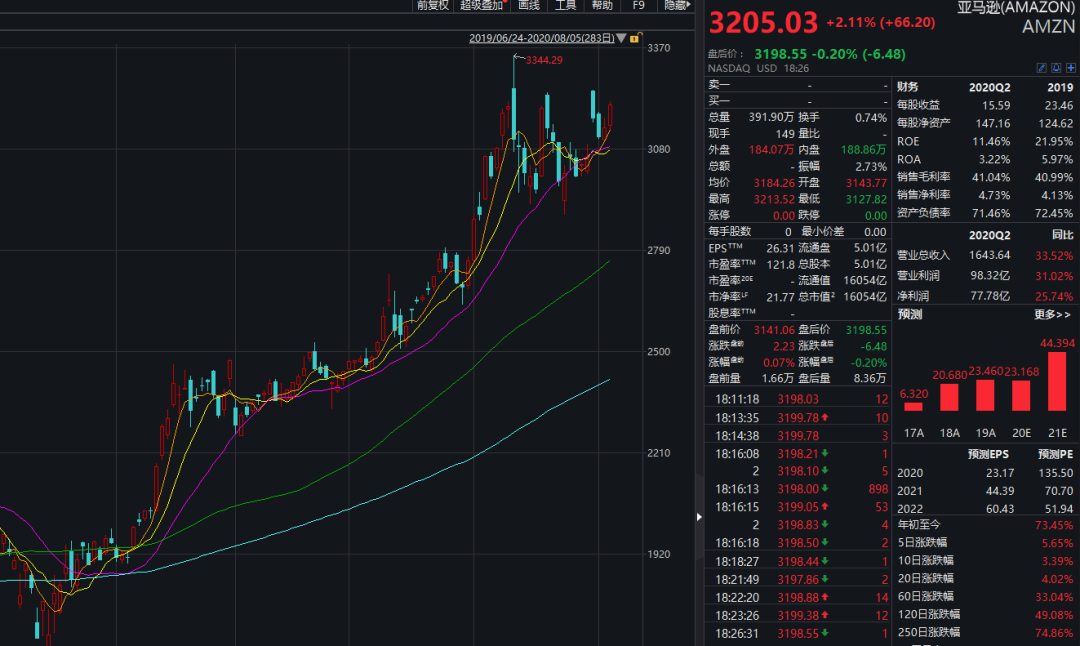Viewport: 1080px width, 646px height.
Task: Click the 最低 value 3127.82
Action: (866, 199)
